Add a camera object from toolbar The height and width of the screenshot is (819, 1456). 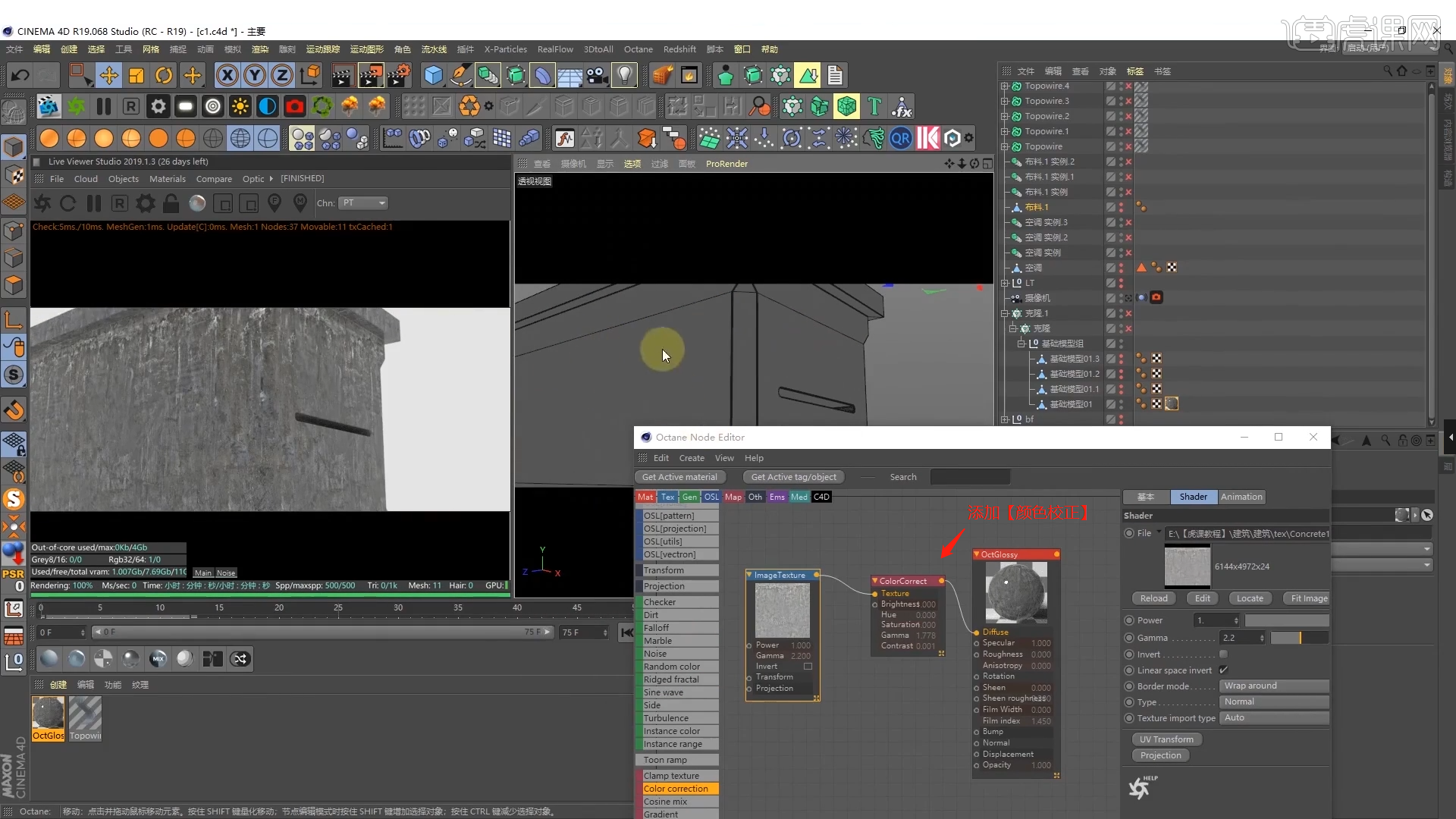(x=597, y=75)
